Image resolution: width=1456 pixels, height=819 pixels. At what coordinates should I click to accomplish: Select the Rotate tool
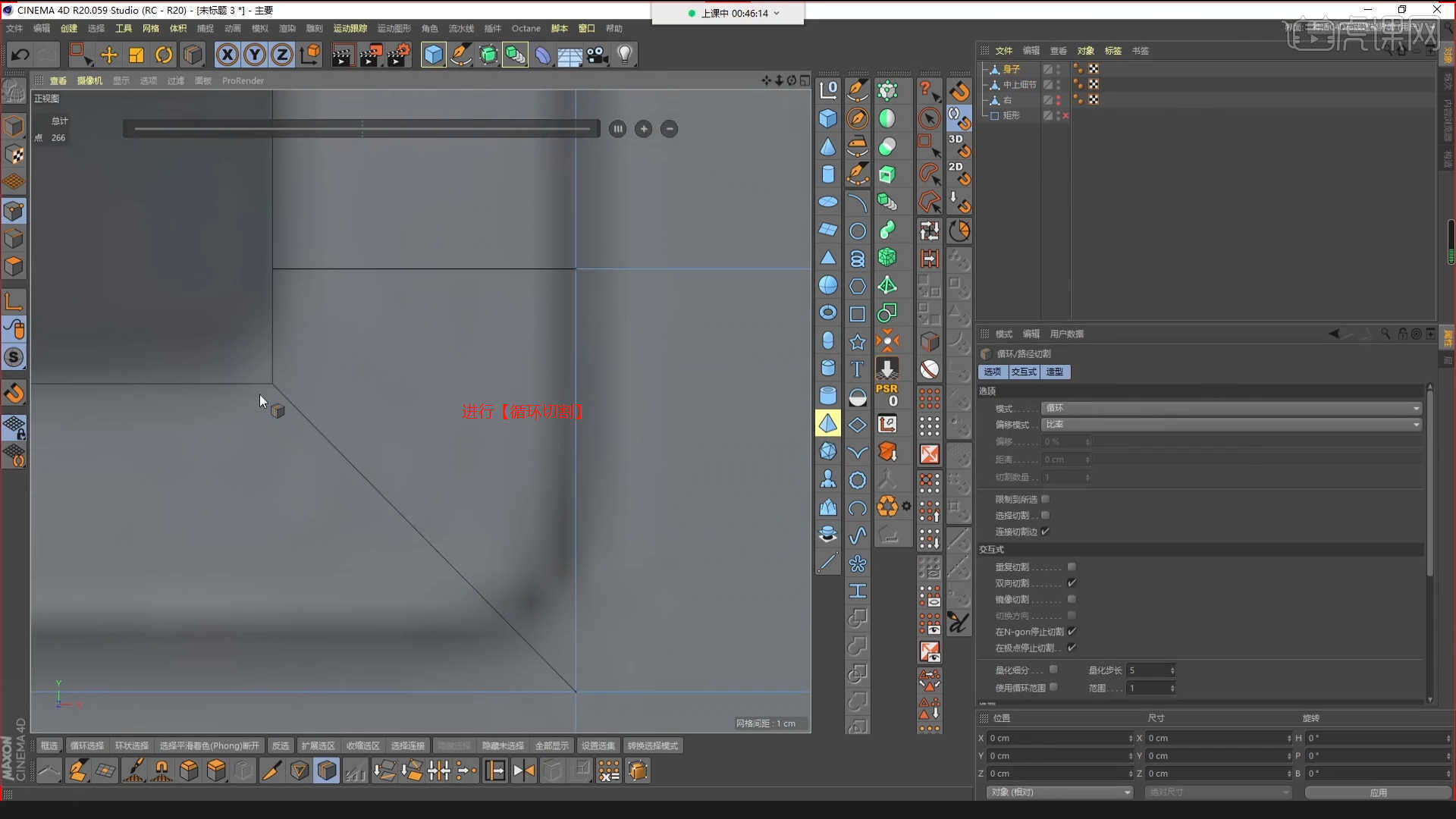tap(164, 55)
